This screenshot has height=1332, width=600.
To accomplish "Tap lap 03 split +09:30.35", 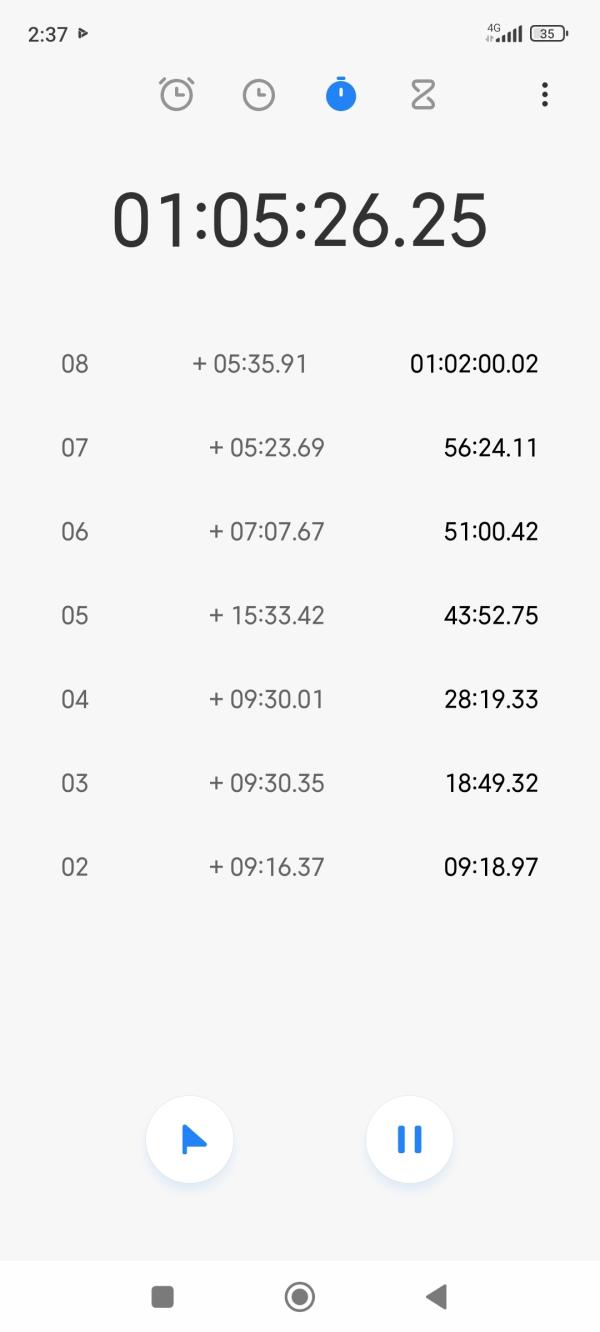I will [267, 783].
